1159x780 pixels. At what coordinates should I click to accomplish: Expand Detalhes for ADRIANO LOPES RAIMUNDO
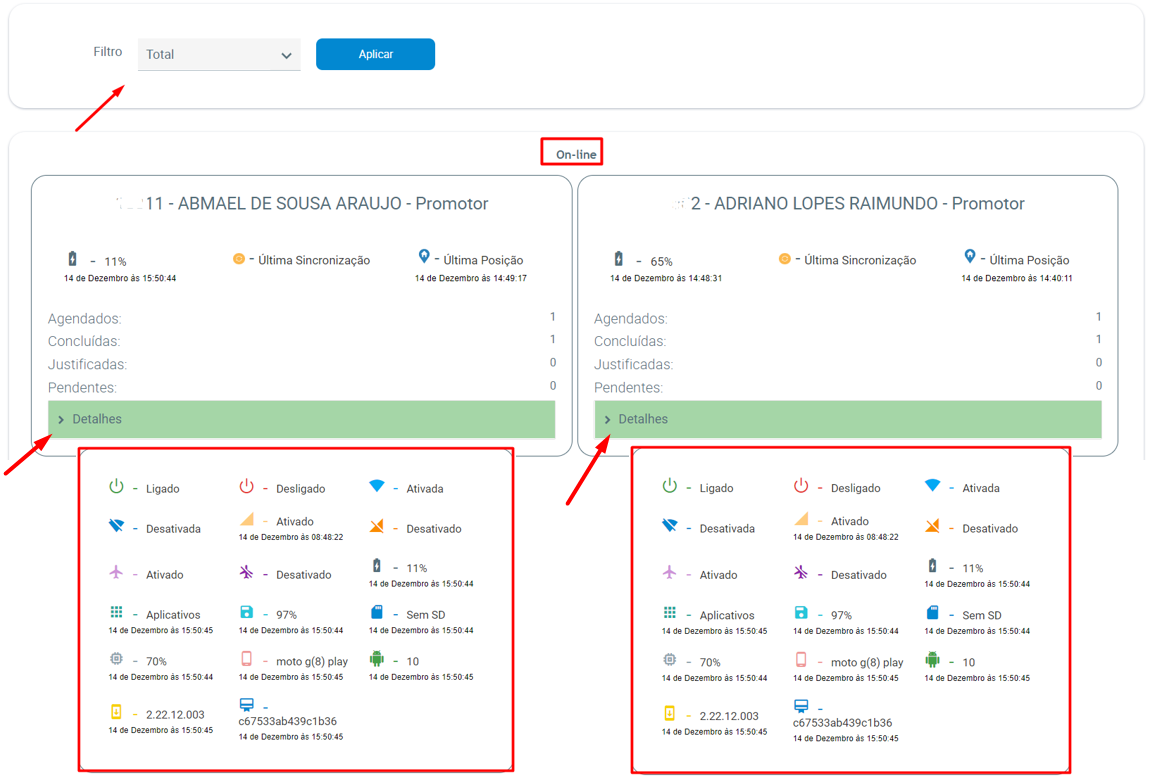848,419
